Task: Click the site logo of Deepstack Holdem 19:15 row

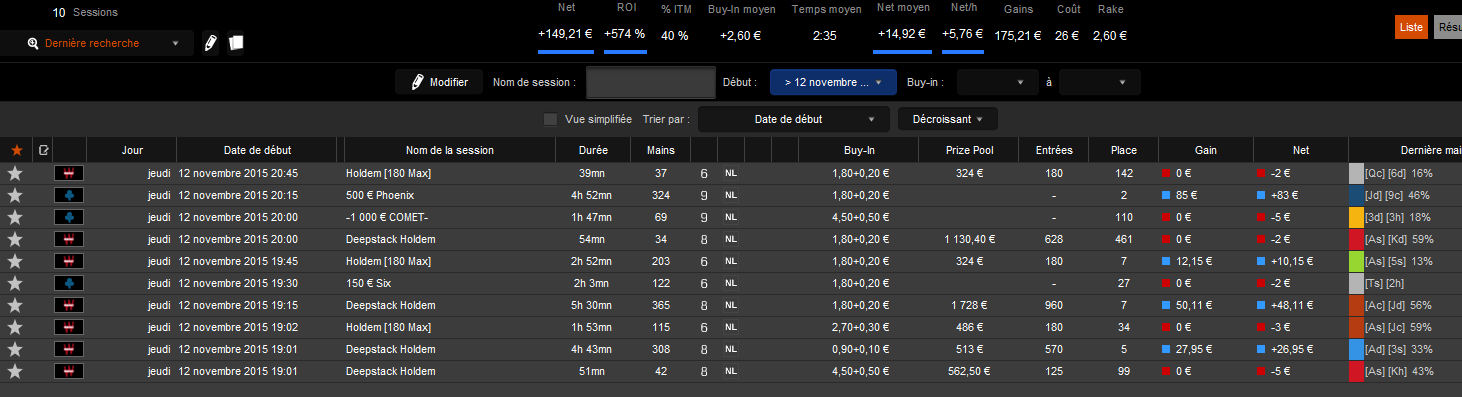Action: [x=70, y=305]
